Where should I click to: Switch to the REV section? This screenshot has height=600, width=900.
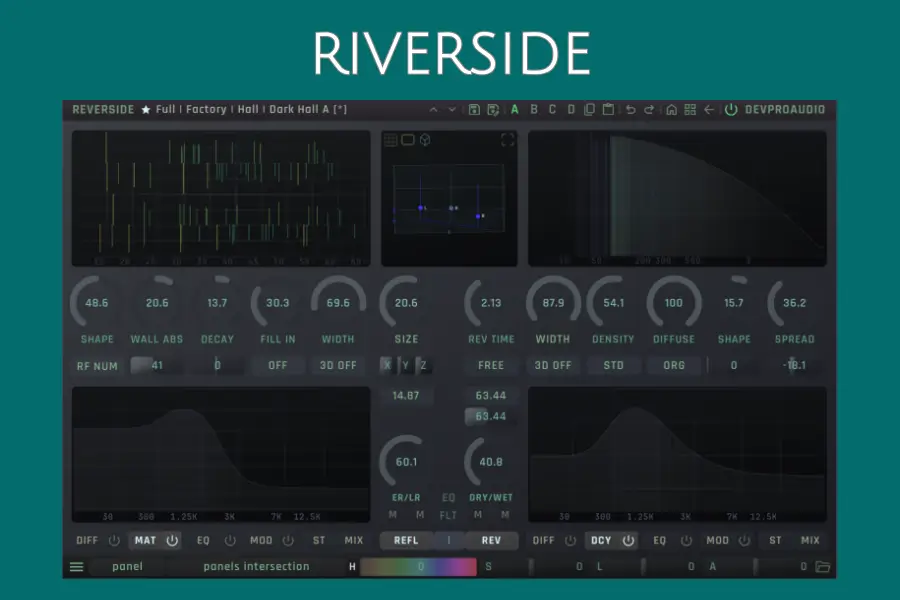pyautogui.click(x=491, y=540)
